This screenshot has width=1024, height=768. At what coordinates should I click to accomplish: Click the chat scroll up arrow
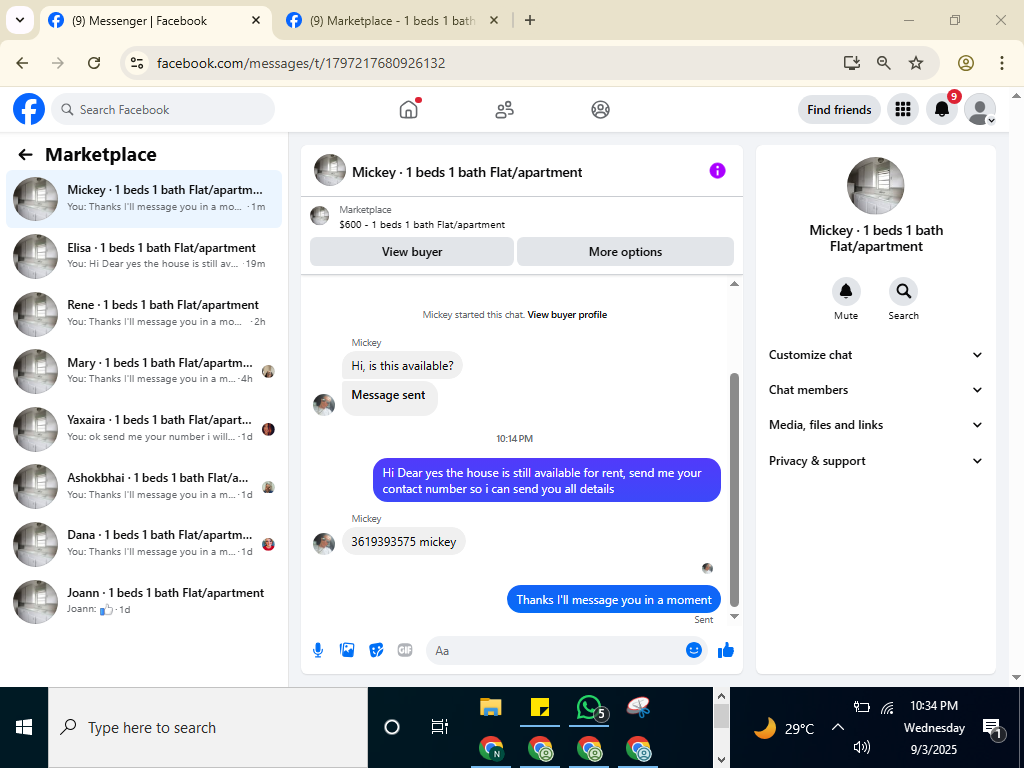click(x=734, y=283)
